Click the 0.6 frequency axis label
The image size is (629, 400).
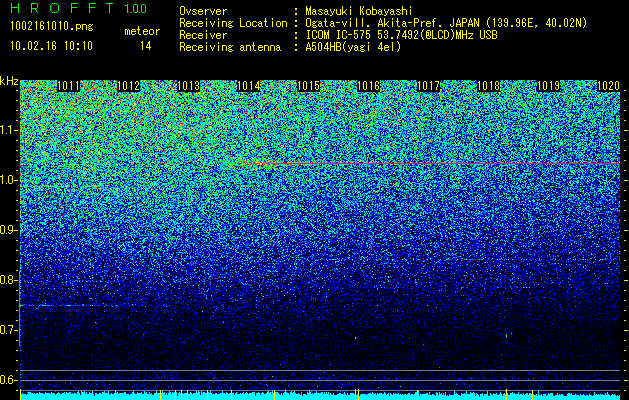[x=9, y=380]
